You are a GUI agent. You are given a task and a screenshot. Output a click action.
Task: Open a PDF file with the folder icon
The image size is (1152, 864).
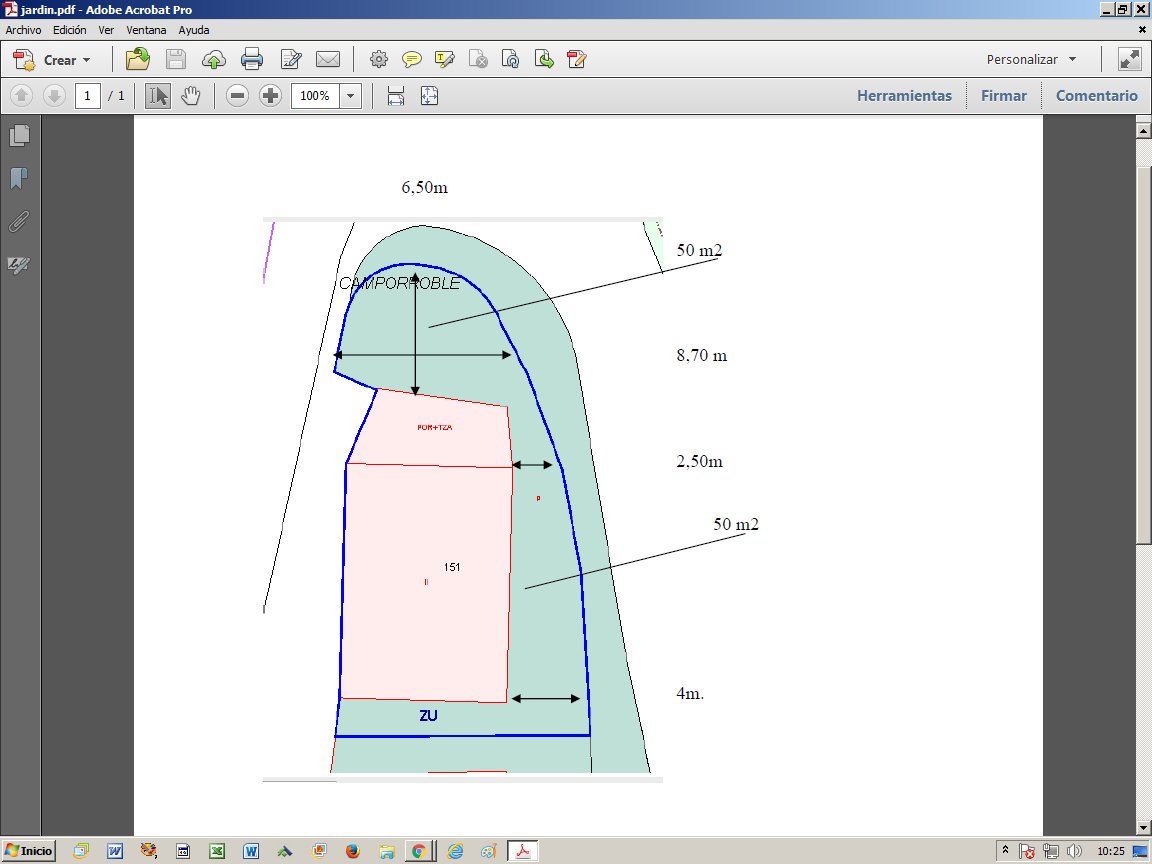point(137,59)
